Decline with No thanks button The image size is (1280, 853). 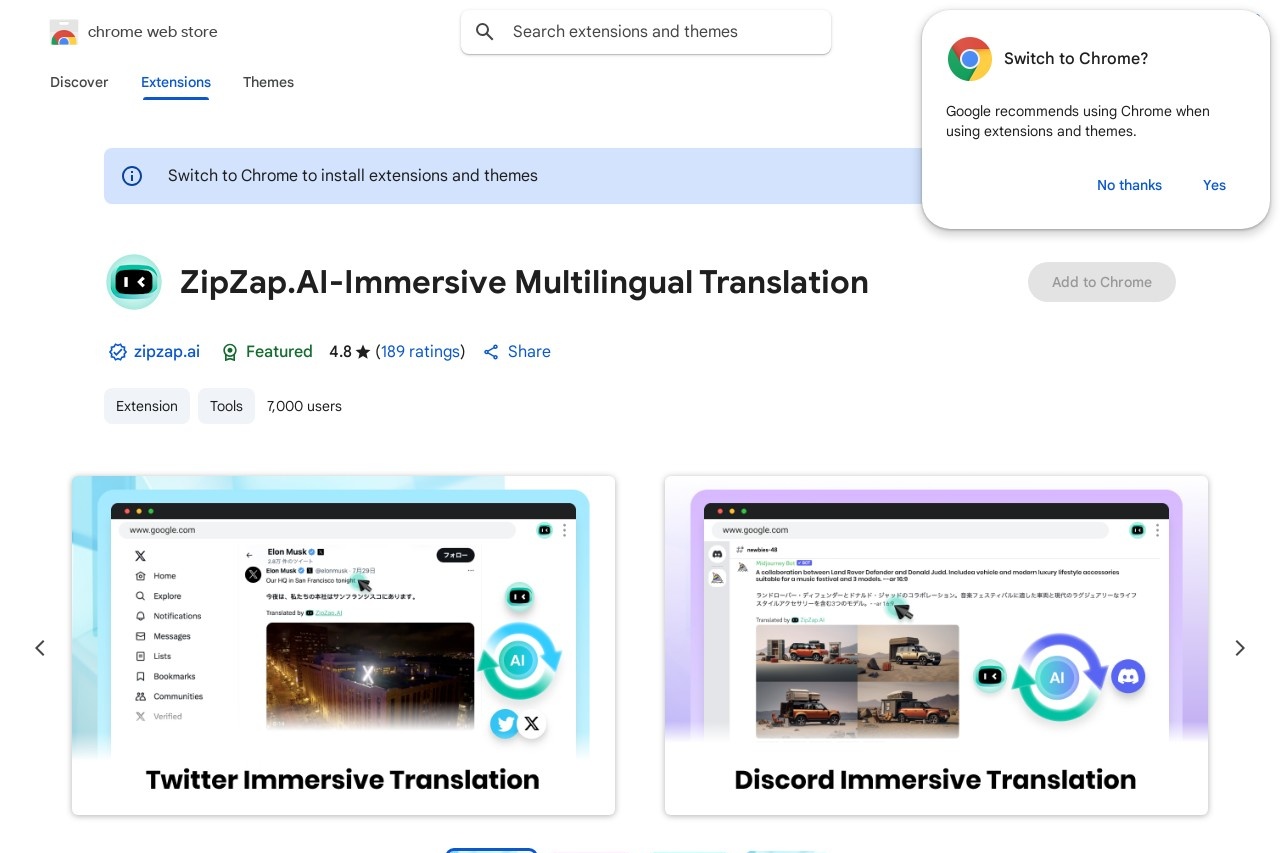[1129, 185]
